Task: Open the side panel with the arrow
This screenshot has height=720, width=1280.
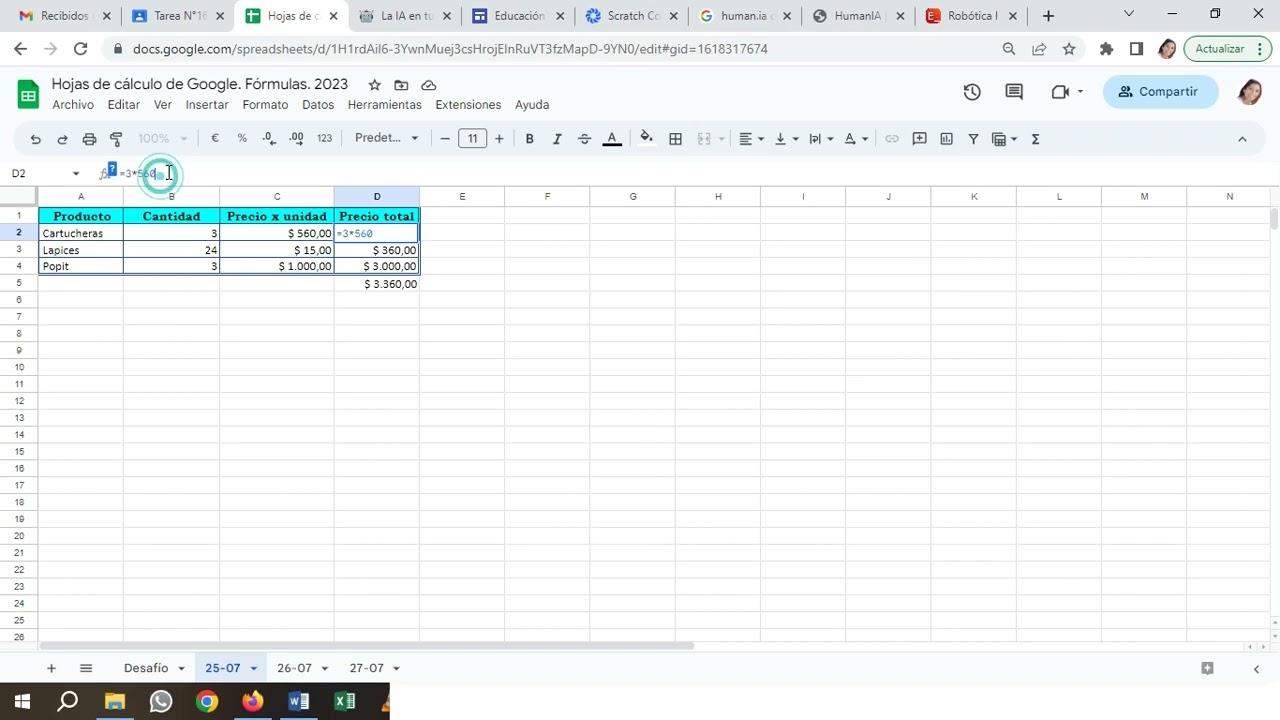Action: 1256,669
